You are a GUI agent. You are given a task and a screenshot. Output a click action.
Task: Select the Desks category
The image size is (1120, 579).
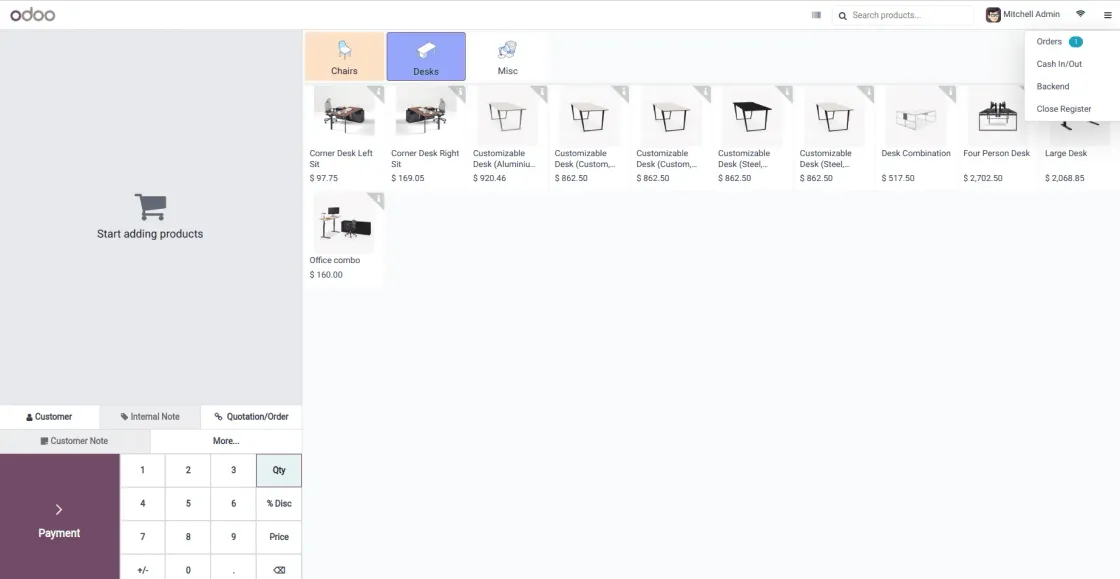426,56
